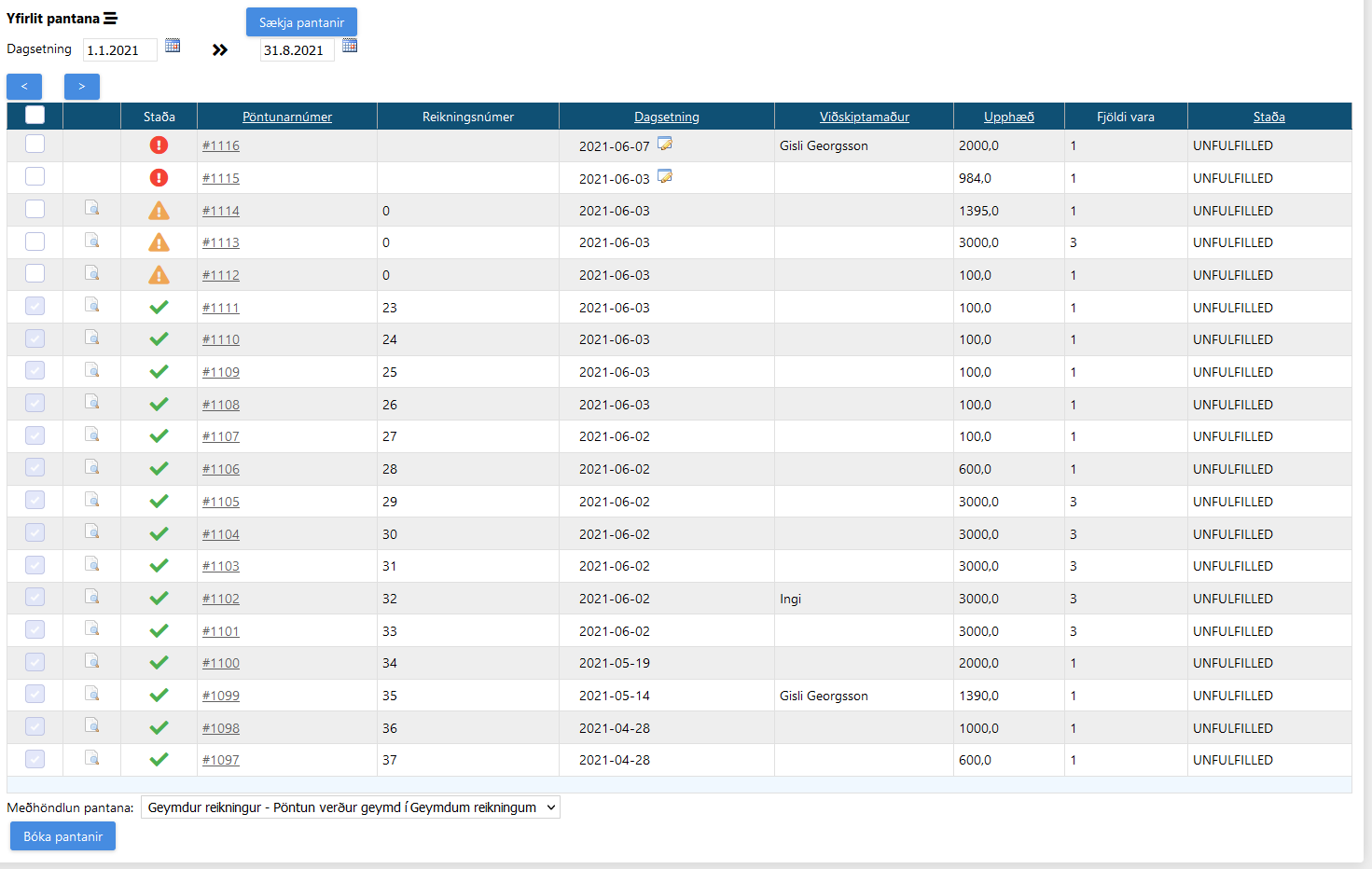This screenshot has height=869, width=1372.
Task: Click the green checkmark icon for order #1111
Action: click(x=159, y=306)
